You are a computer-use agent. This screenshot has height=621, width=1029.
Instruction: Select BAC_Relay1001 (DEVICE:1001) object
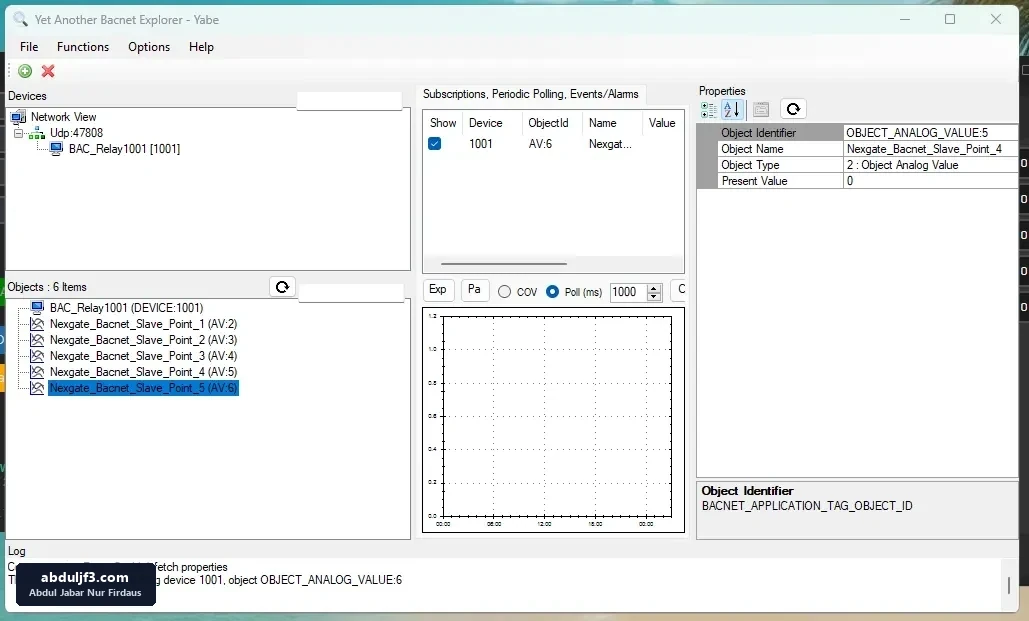(x=127, y=308)
